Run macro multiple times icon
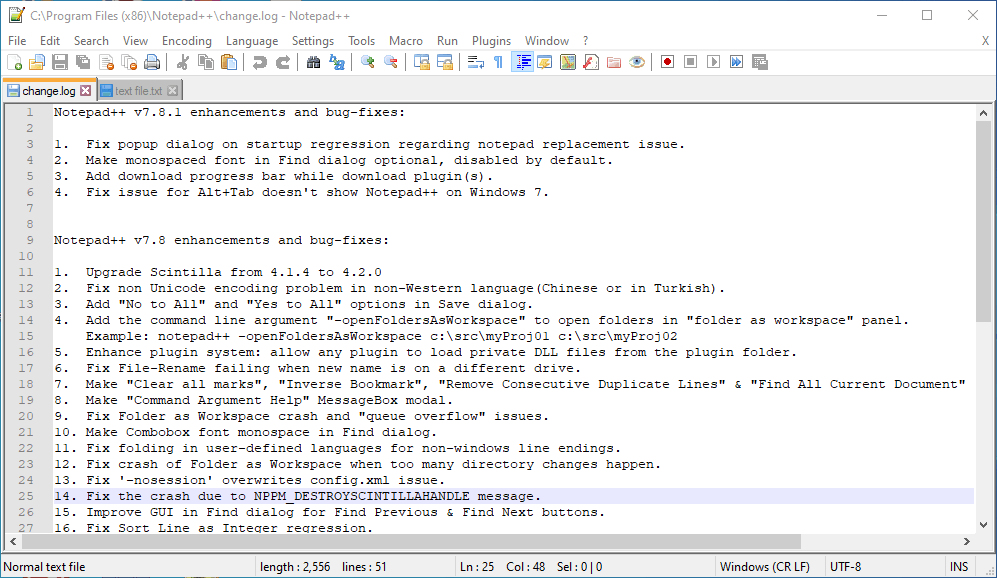This screenshot has width=997, height=578. click(736, 62)
